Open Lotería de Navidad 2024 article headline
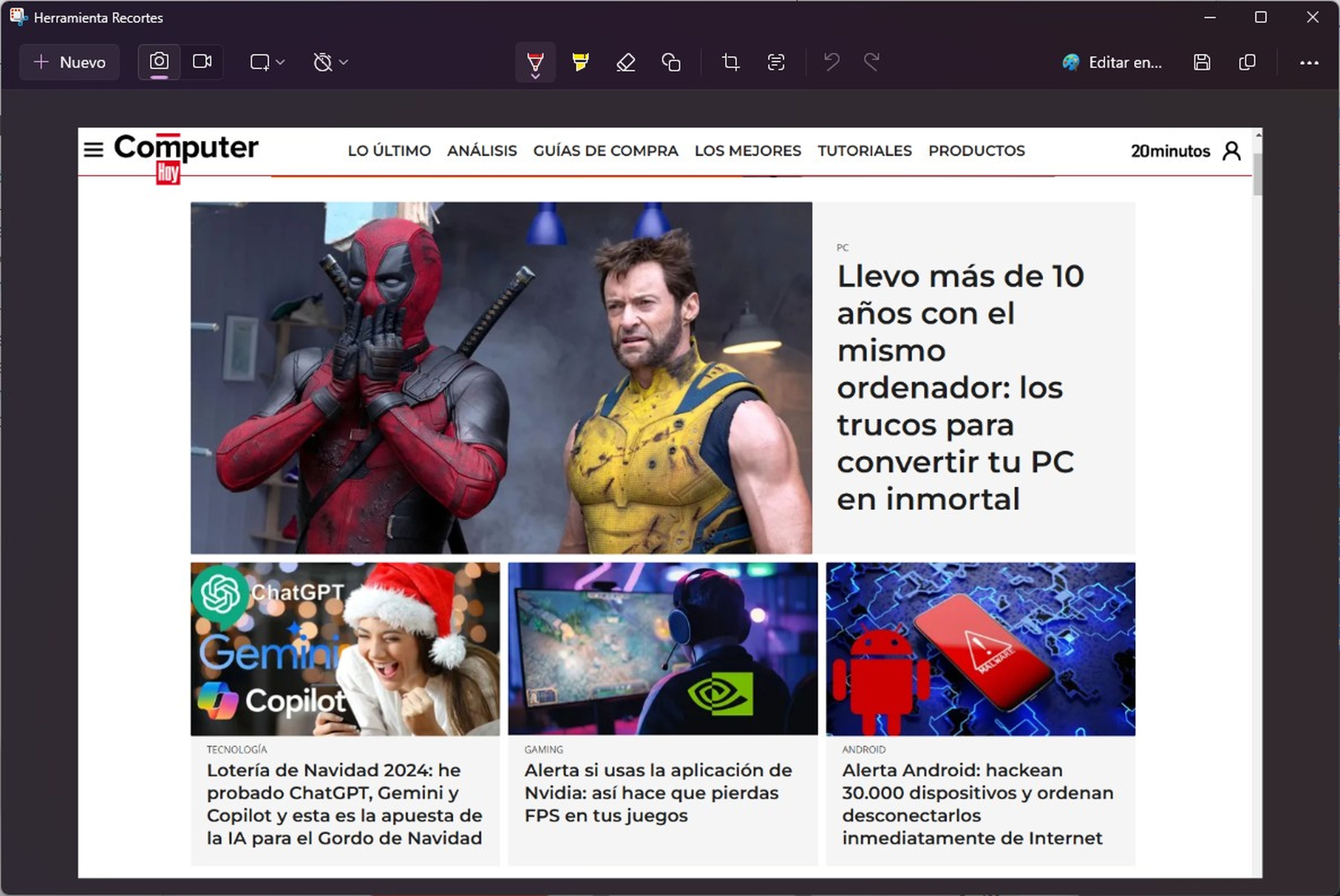 click(x=344, y=804)
